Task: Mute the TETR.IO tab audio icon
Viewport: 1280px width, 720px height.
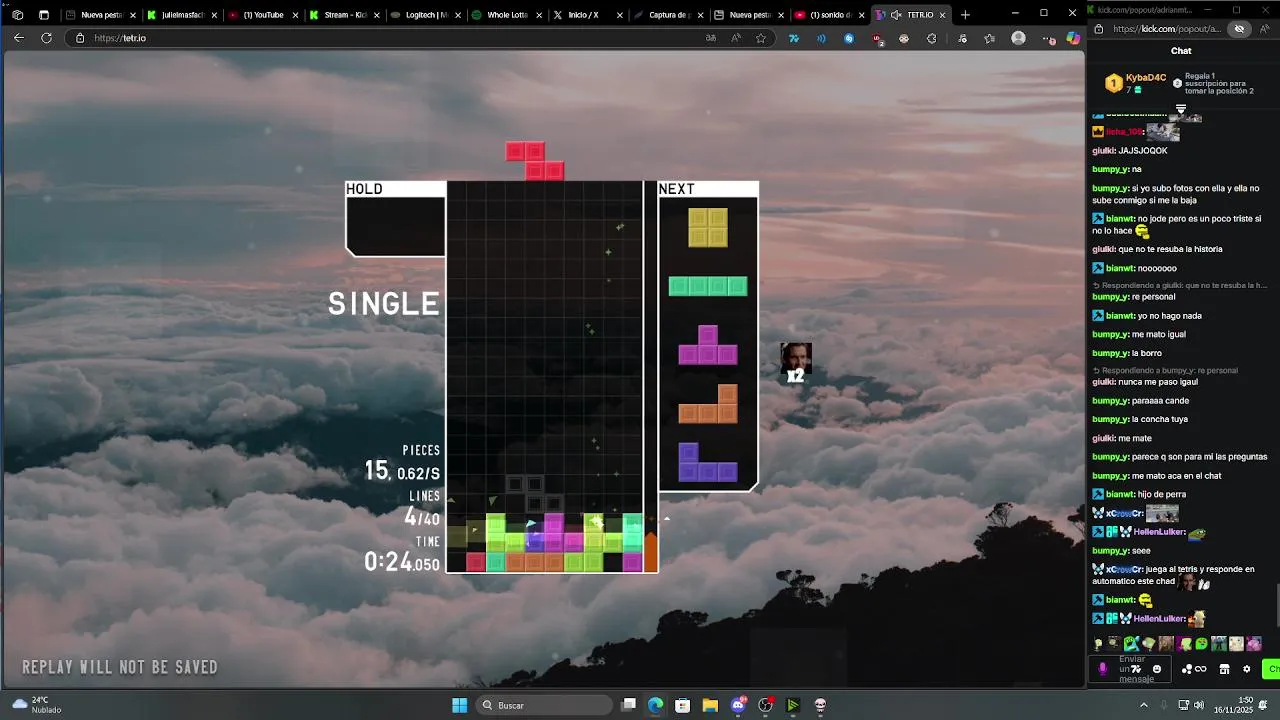Action: tap(896, 15)
